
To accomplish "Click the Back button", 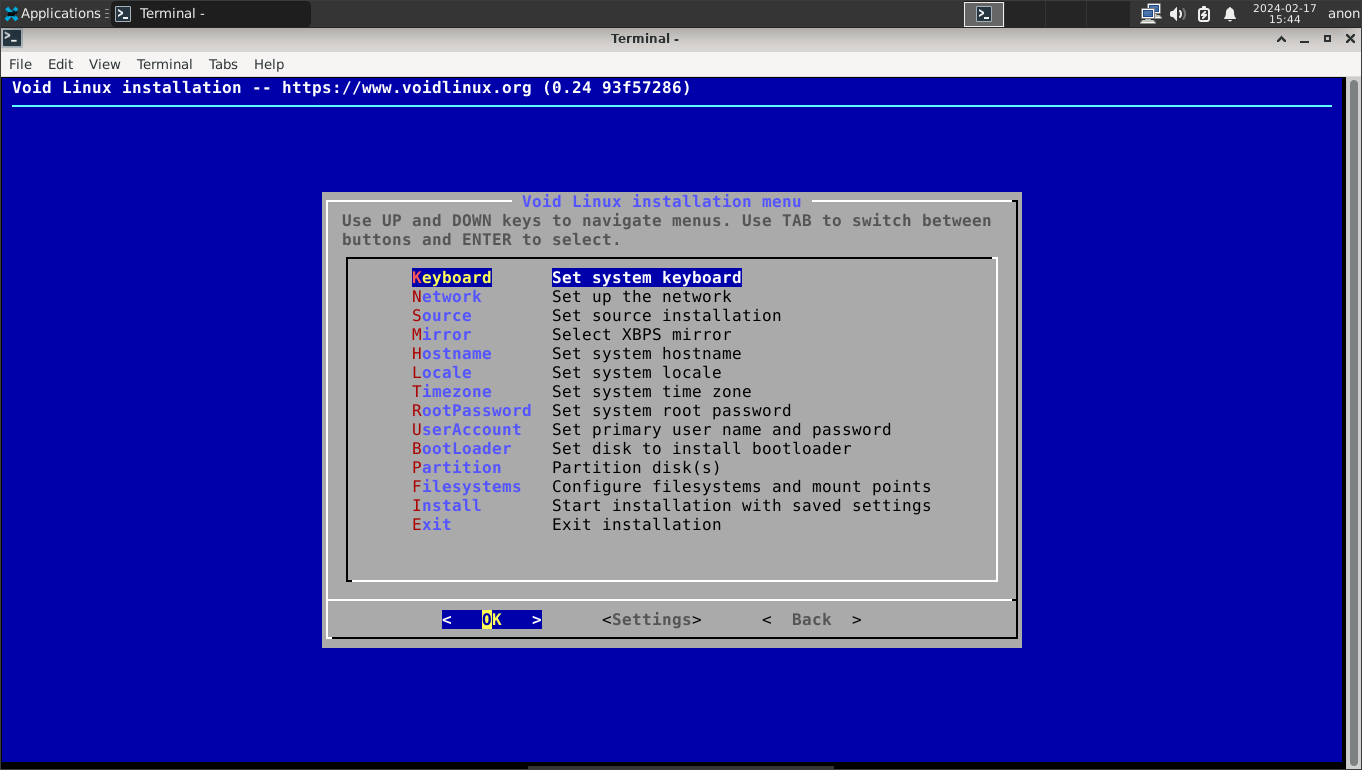I will 812,620.
